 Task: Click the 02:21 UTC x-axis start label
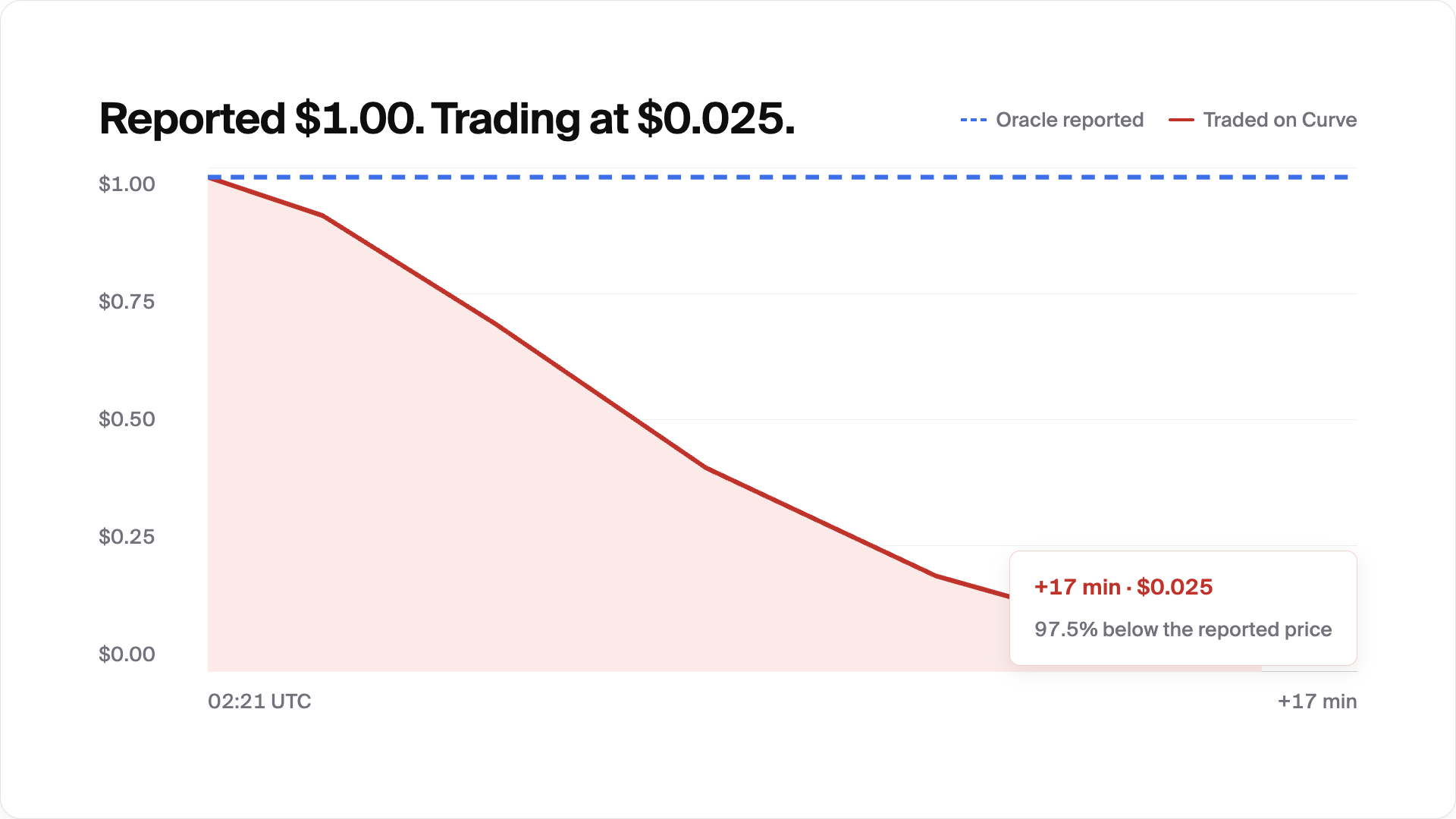[259, 701]
